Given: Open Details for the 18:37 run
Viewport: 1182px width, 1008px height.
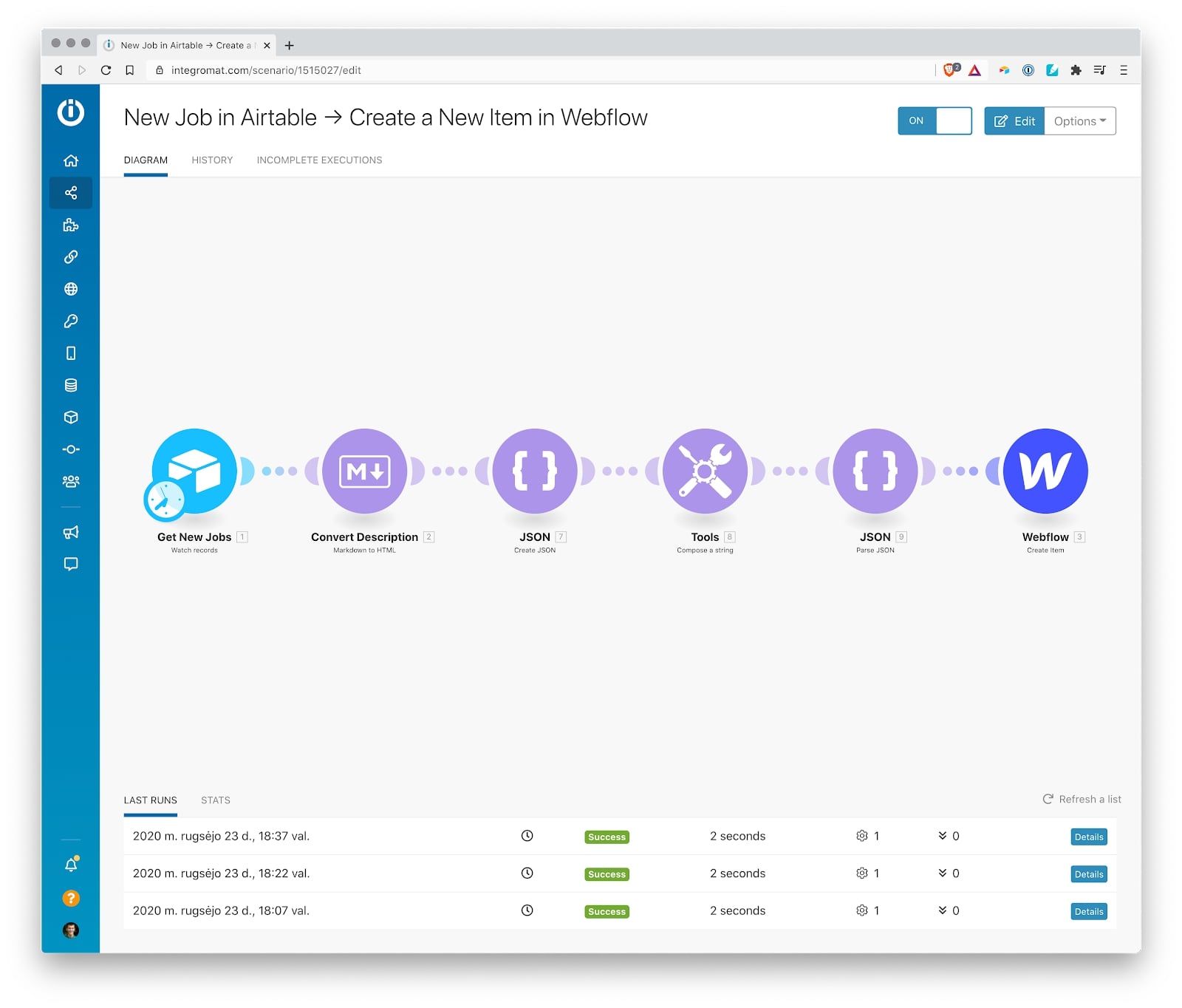Looking at the screenshot, I should coord(1089,837).
